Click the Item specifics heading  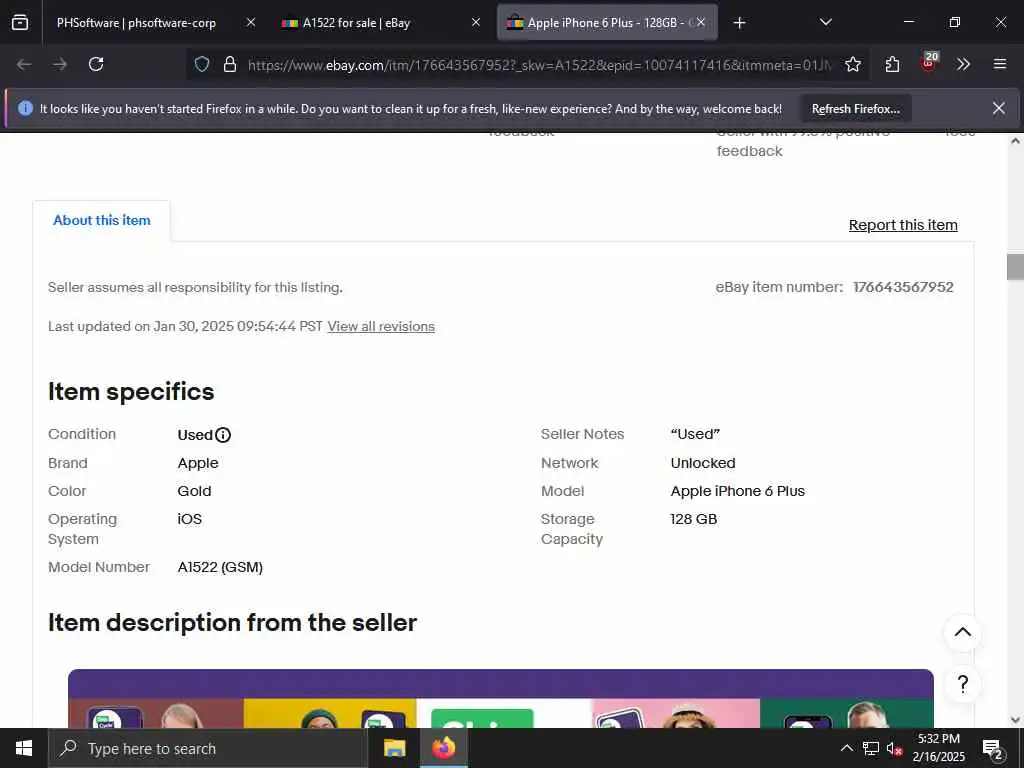[x=131, y=392]
